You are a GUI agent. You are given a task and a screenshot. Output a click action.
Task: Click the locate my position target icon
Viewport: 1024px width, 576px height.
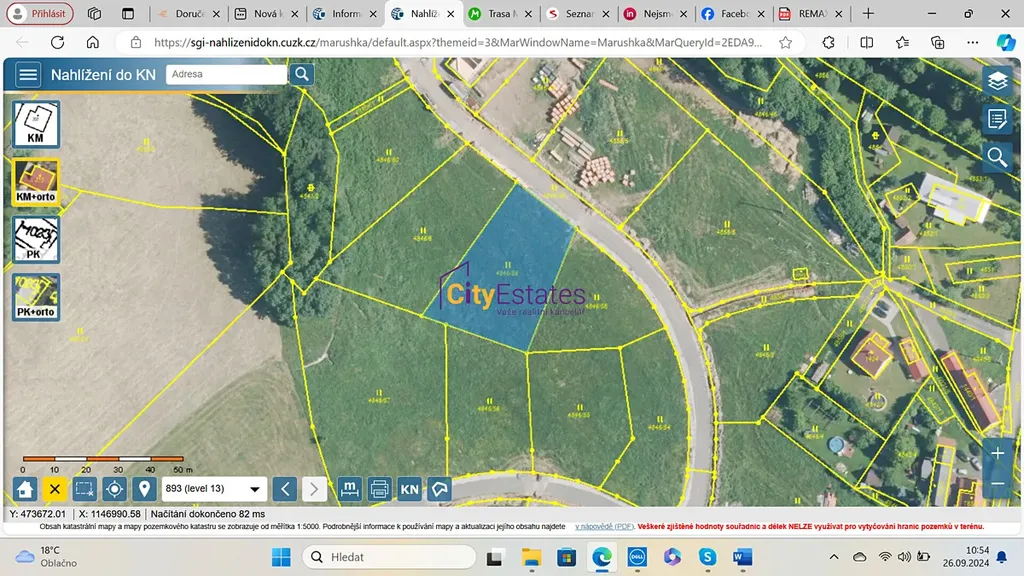[114, 489]
